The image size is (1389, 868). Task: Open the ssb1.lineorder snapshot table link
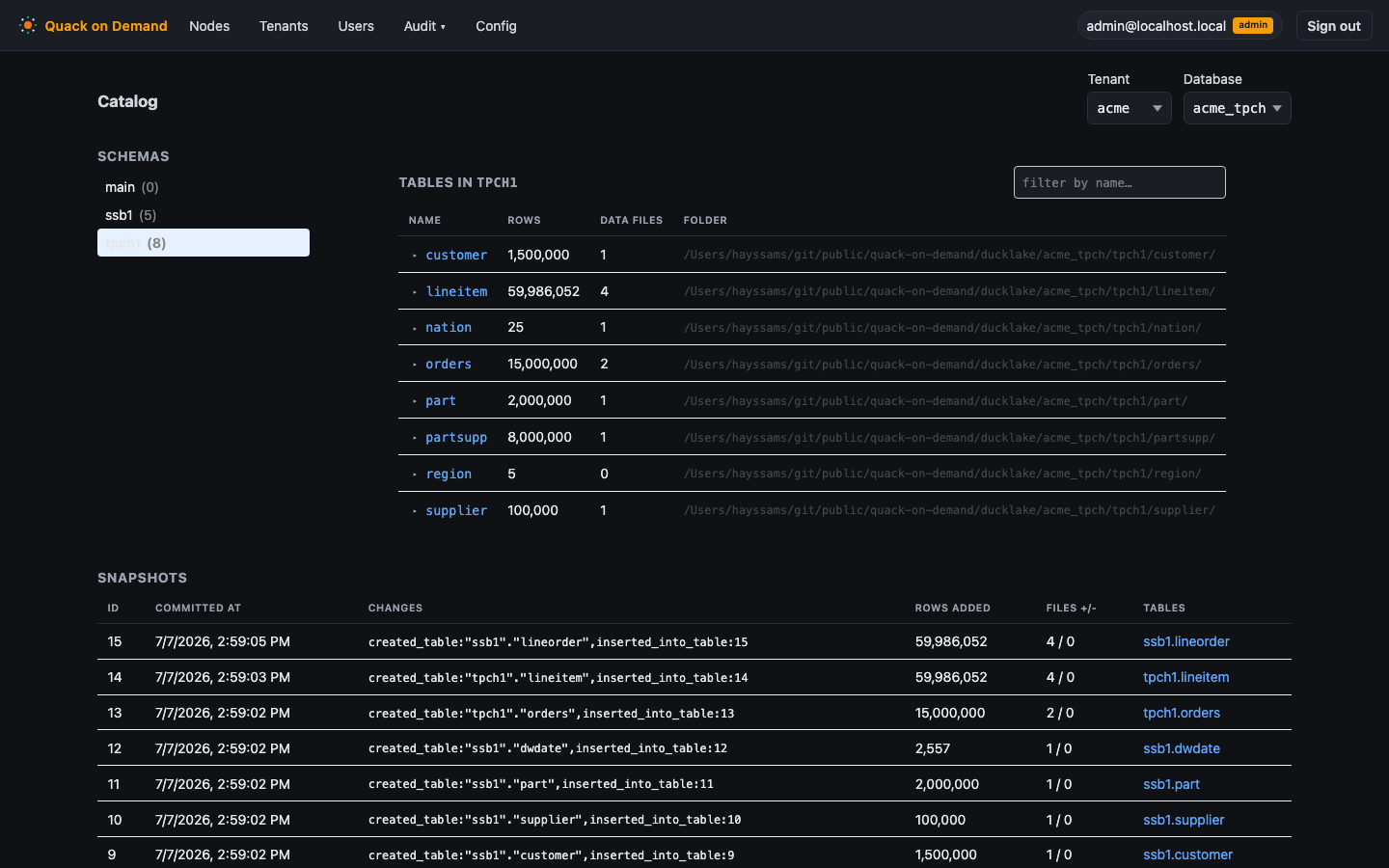pyautogui.click(x=1186, y=641)
